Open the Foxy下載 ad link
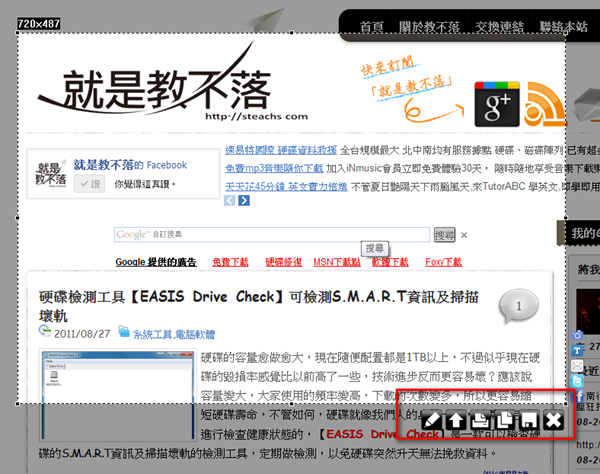This screenshot has height=474, width=600. [x=443, y=262]
